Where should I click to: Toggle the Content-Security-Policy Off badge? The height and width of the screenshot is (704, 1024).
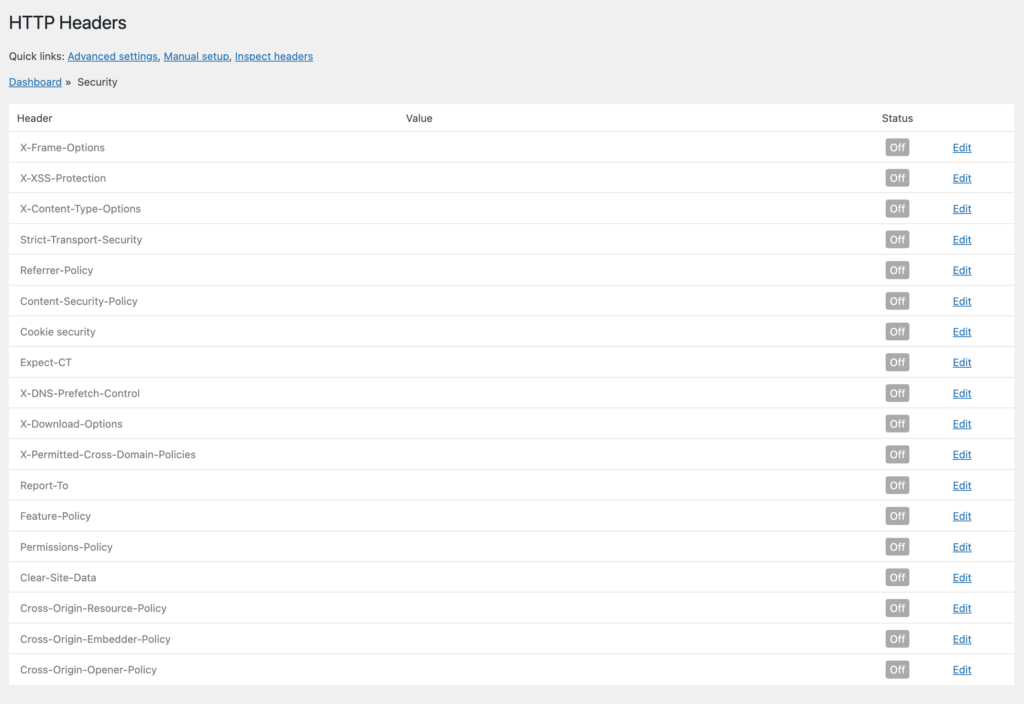point(897,301)
